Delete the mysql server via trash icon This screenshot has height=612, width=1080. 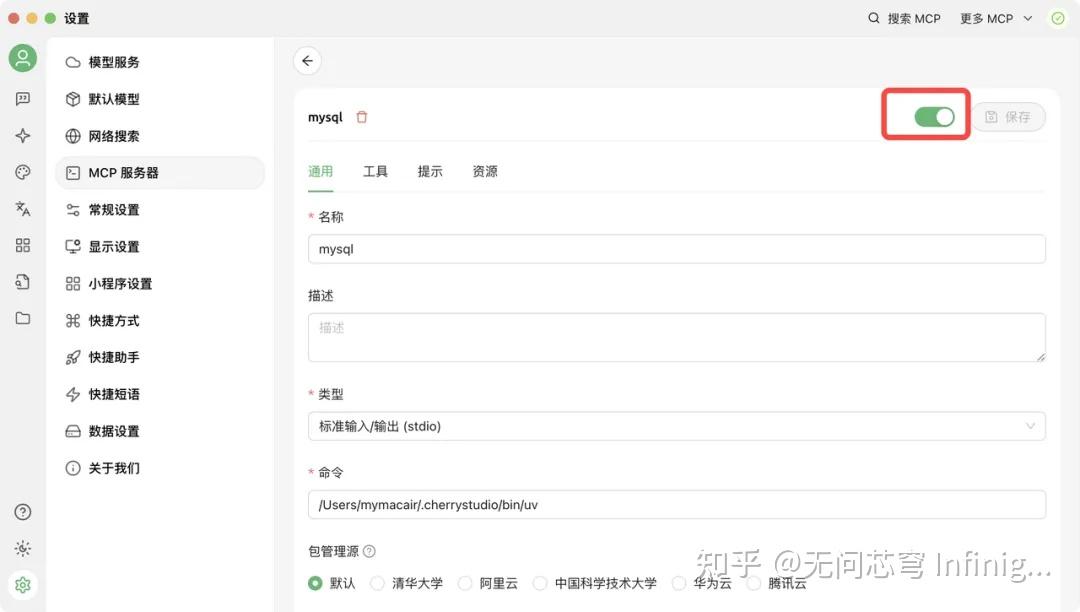(361, 117)
